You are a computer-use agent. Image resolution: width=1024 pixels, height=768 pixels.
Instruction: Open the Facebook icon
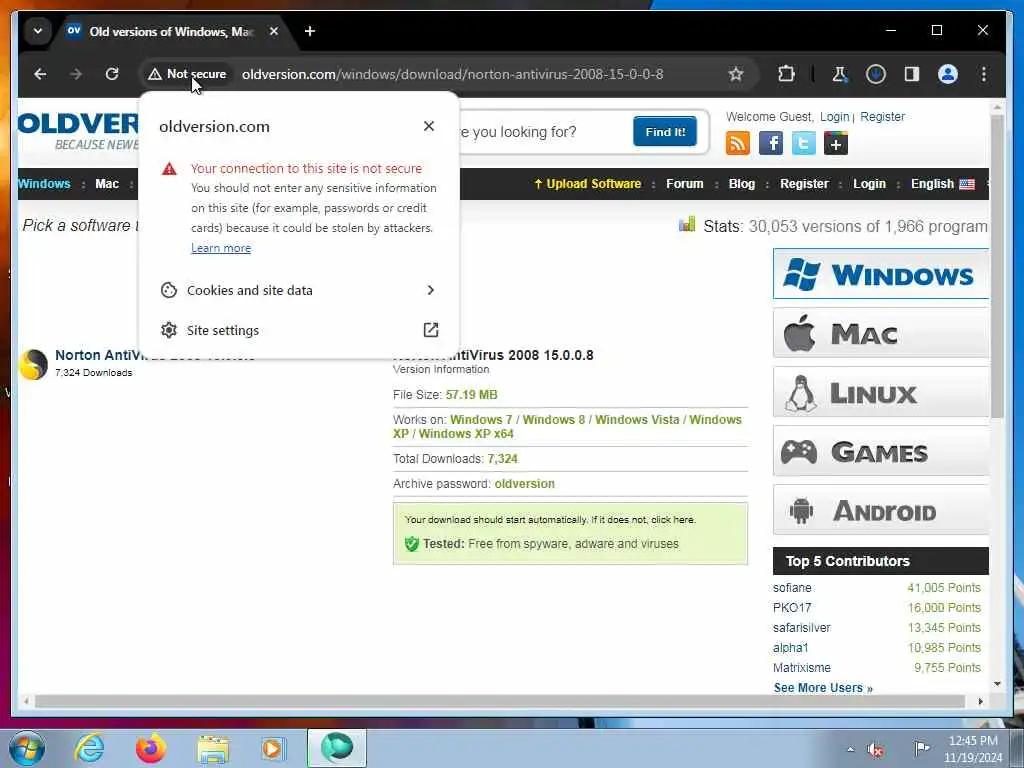(x=771, y=143)
